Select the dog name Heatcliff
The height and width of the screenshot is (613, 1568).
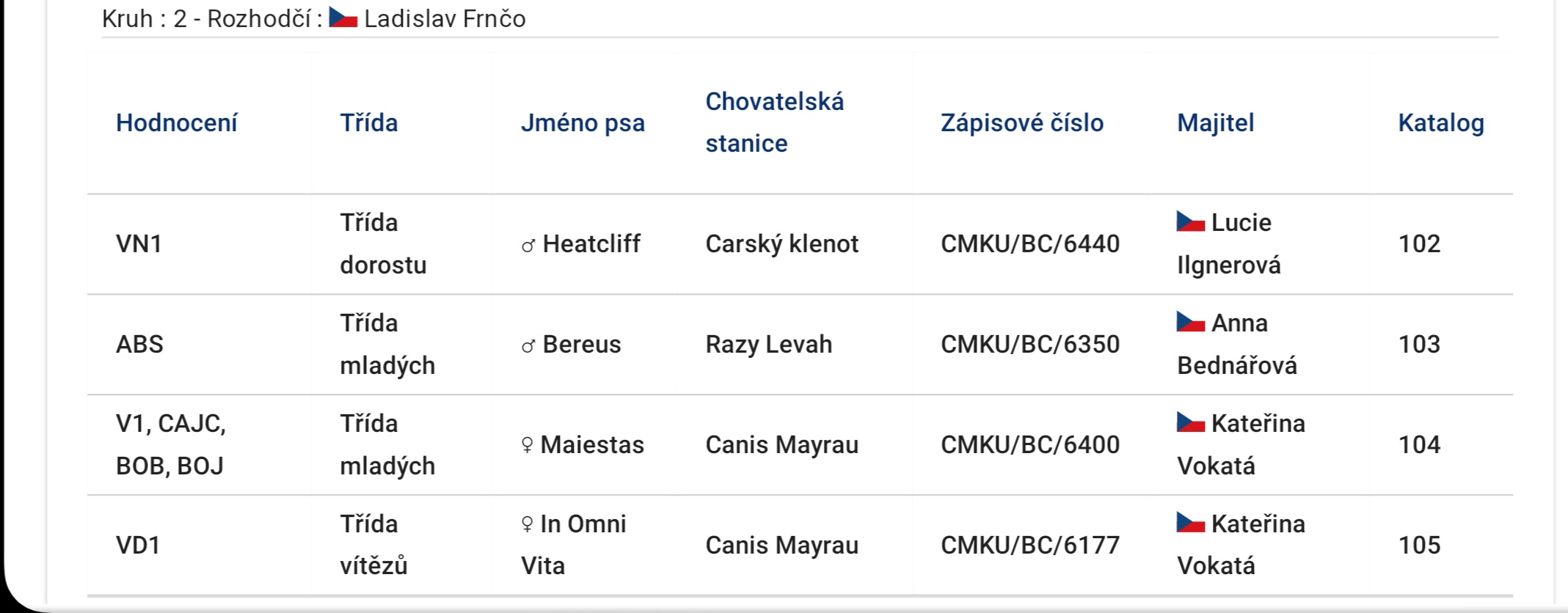[x=591, y=243]
